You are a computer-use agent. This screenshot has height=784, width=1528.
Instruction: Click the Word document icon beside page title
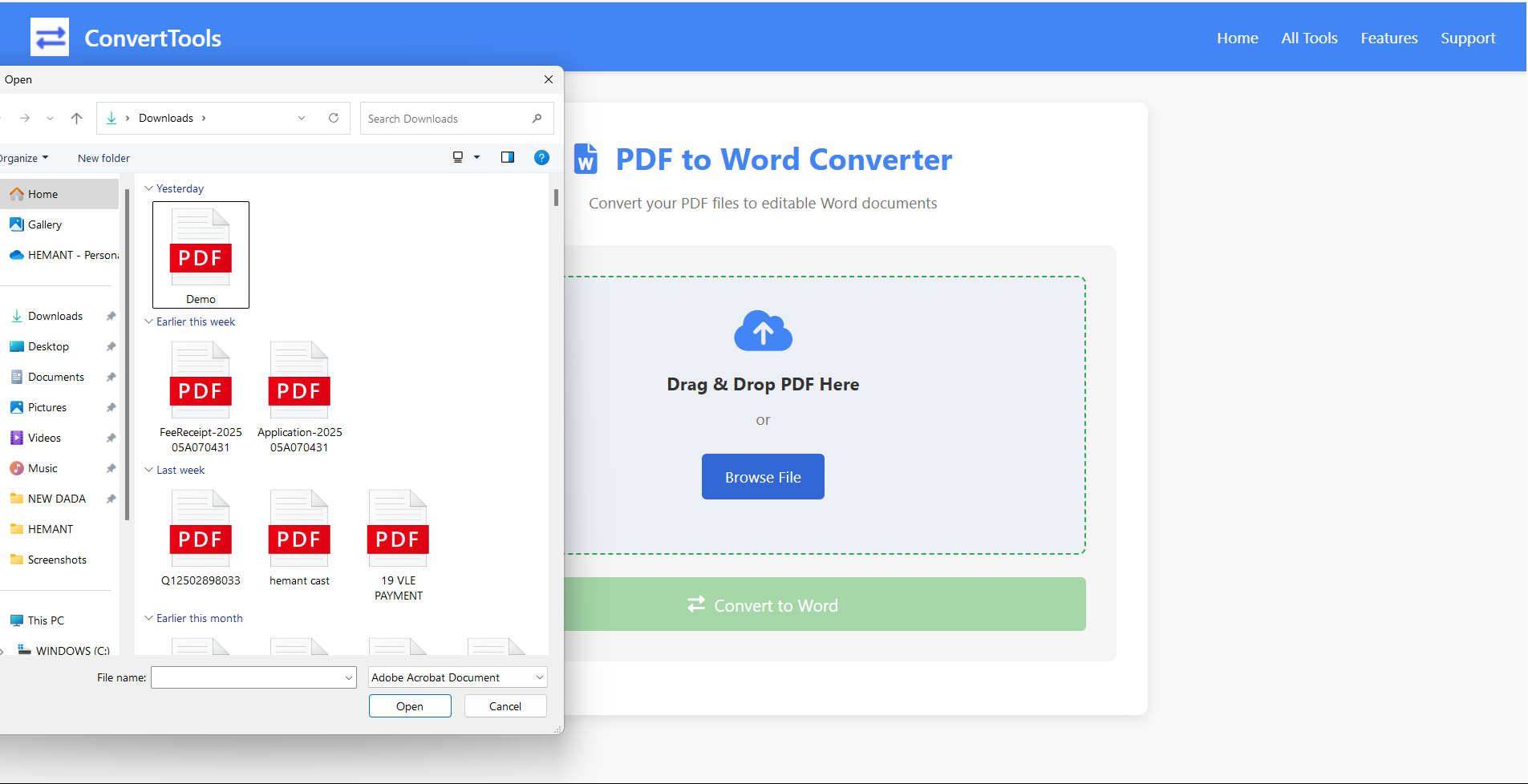coord(586,159)
